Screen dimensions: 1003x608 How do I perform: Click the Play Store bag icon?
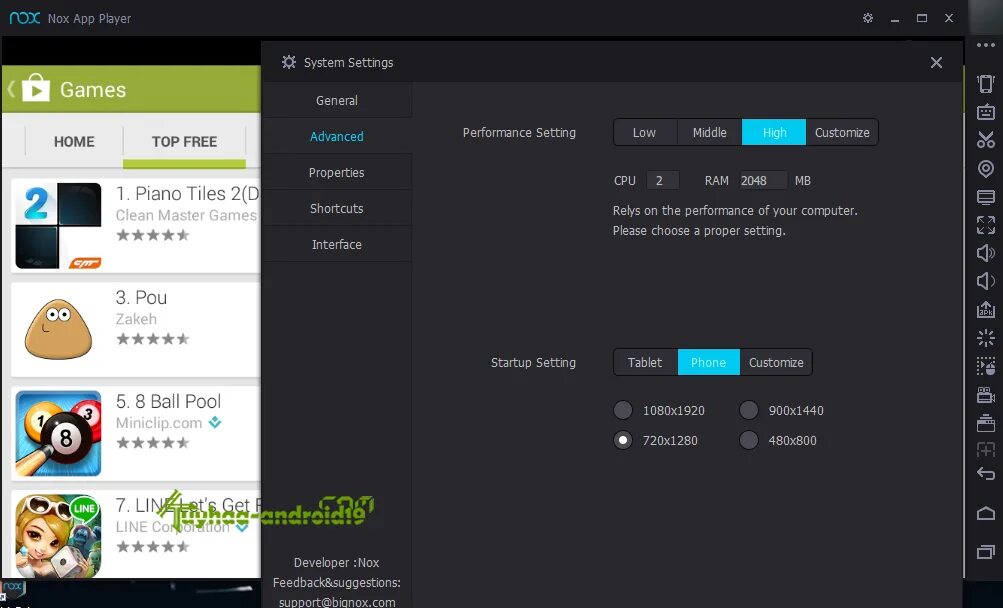coord(36,88)
